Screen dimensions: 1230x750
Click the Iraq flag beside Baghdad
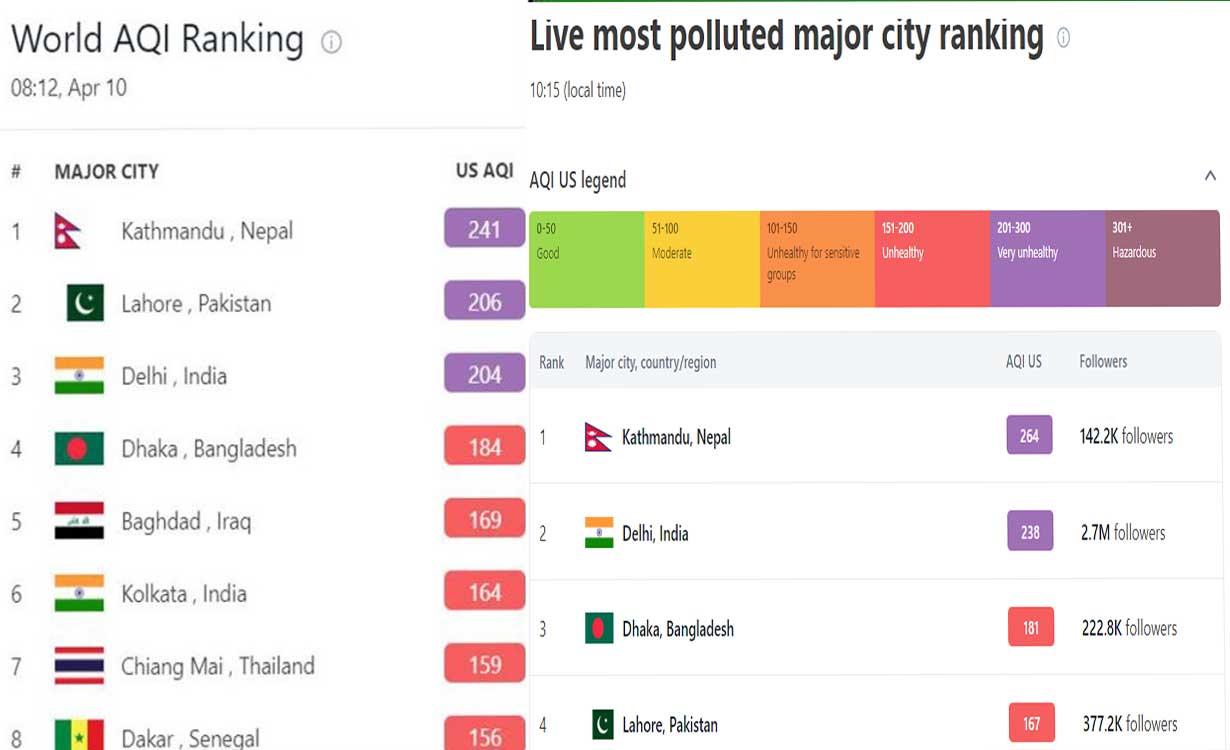point(79,521)
